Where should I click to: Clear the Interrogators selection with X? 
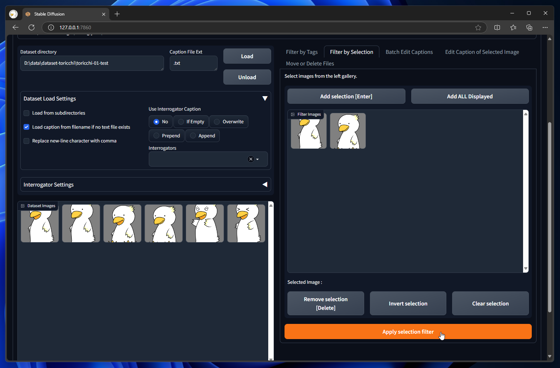250,159
